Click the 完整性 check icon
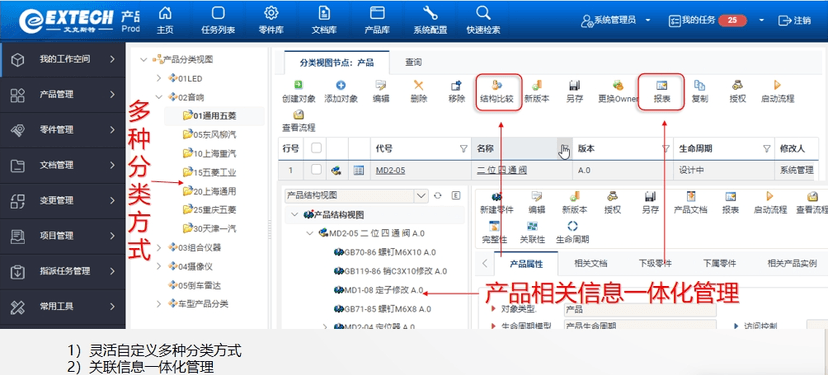Screen dimensions: 828x375 tap(494, 232)
